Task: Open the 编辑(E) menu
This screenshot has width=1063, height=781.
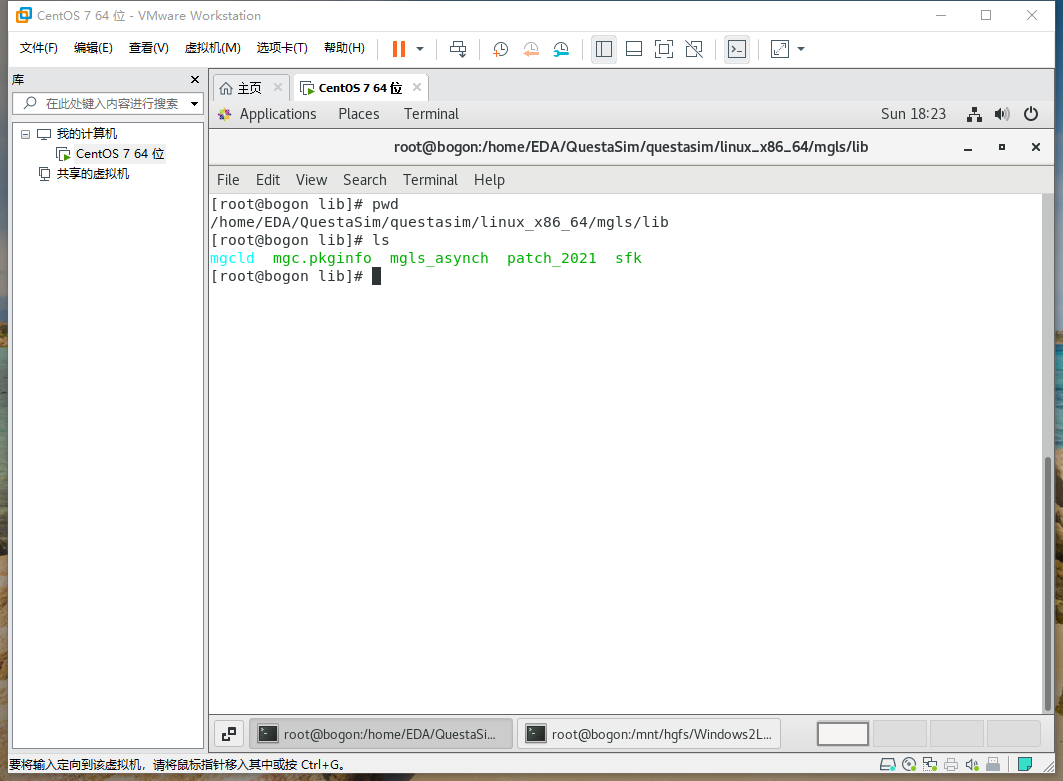Action: [x=93, y=47]
